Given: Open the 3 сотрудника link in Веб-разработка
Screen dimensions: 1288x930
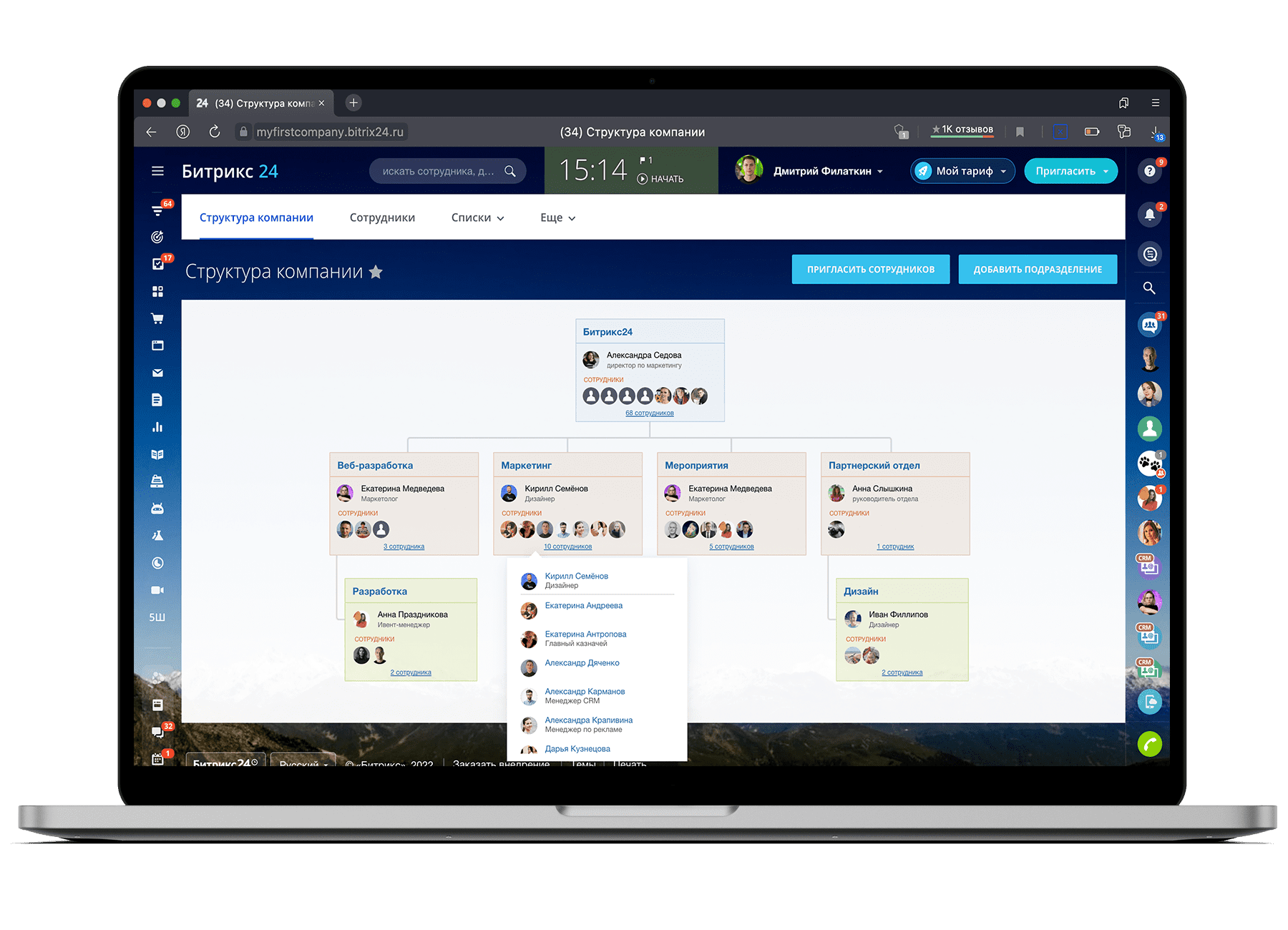Looking at the screenshot, I should click(x=404, y=547).
